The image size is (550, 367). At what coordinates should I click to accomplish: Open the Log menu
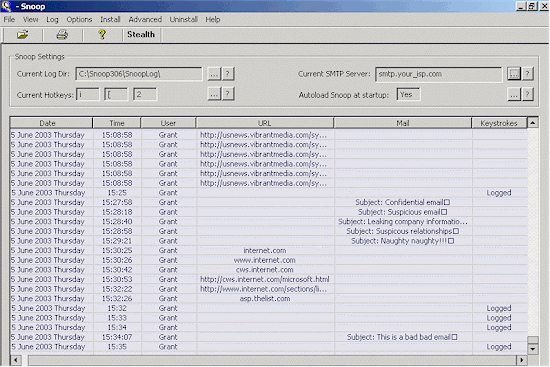coord(52,20)
